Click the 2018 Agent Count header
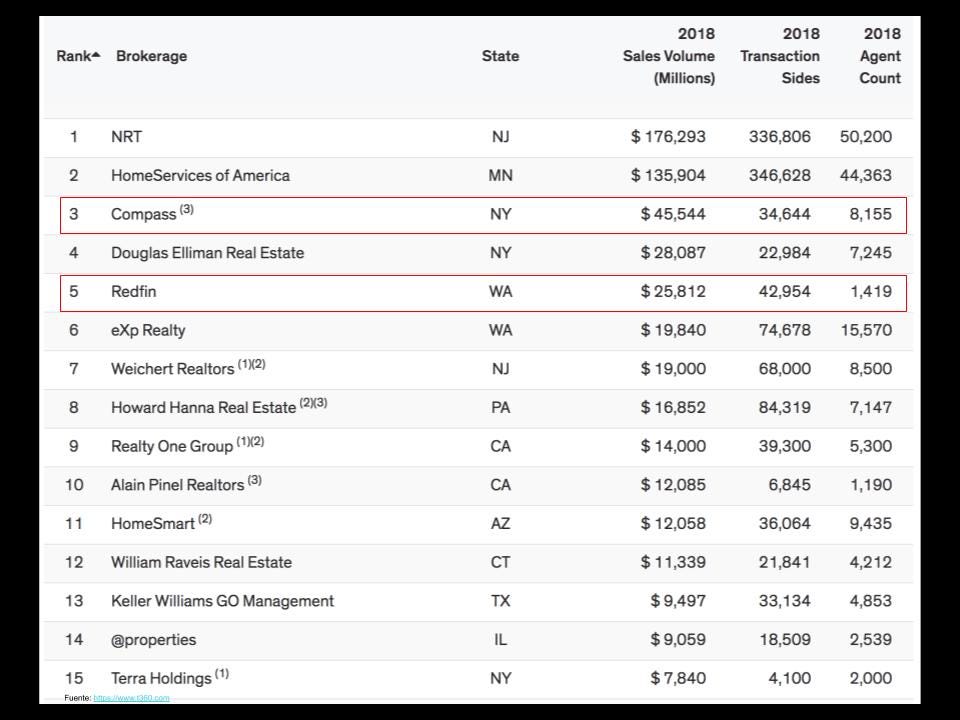Screen dimensions: 960x720 point(880,56)
